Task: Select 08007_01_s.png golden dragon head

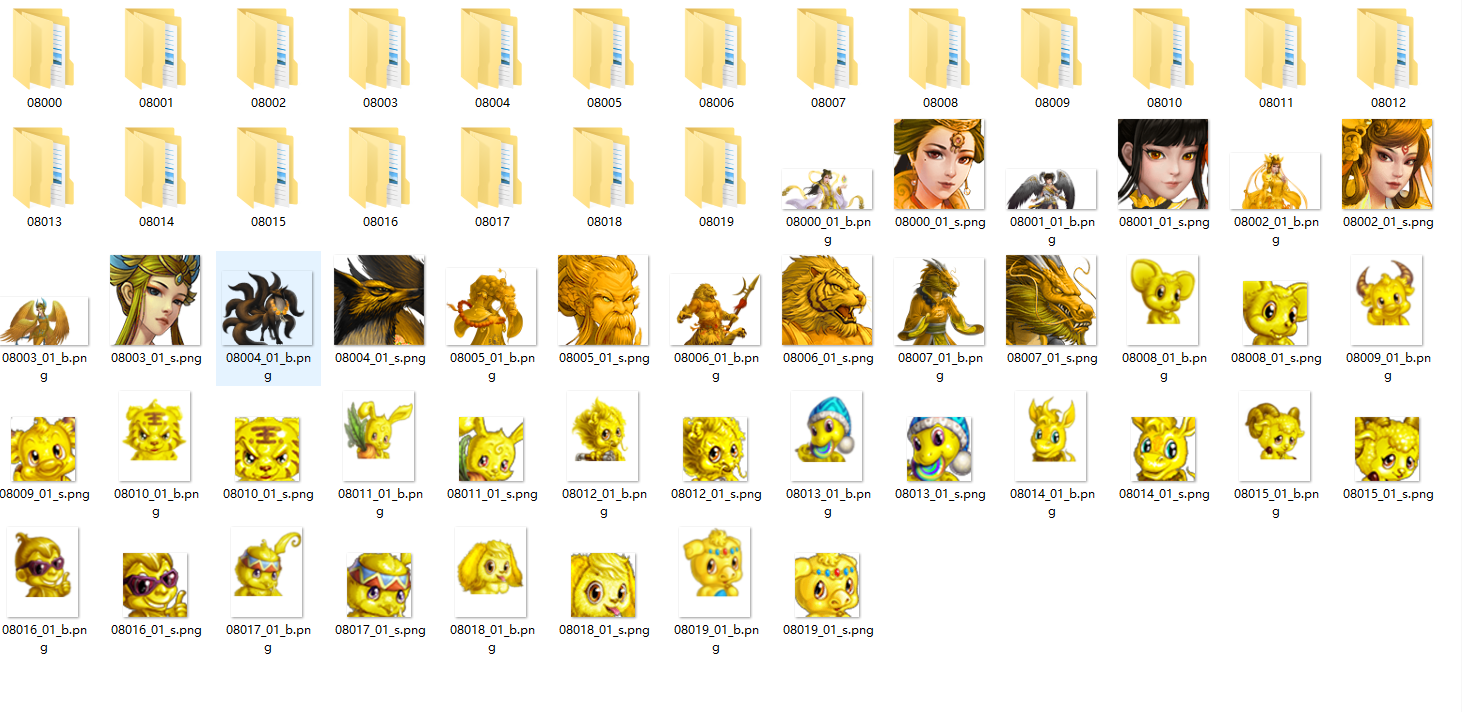Action: tap(1051, 301)
